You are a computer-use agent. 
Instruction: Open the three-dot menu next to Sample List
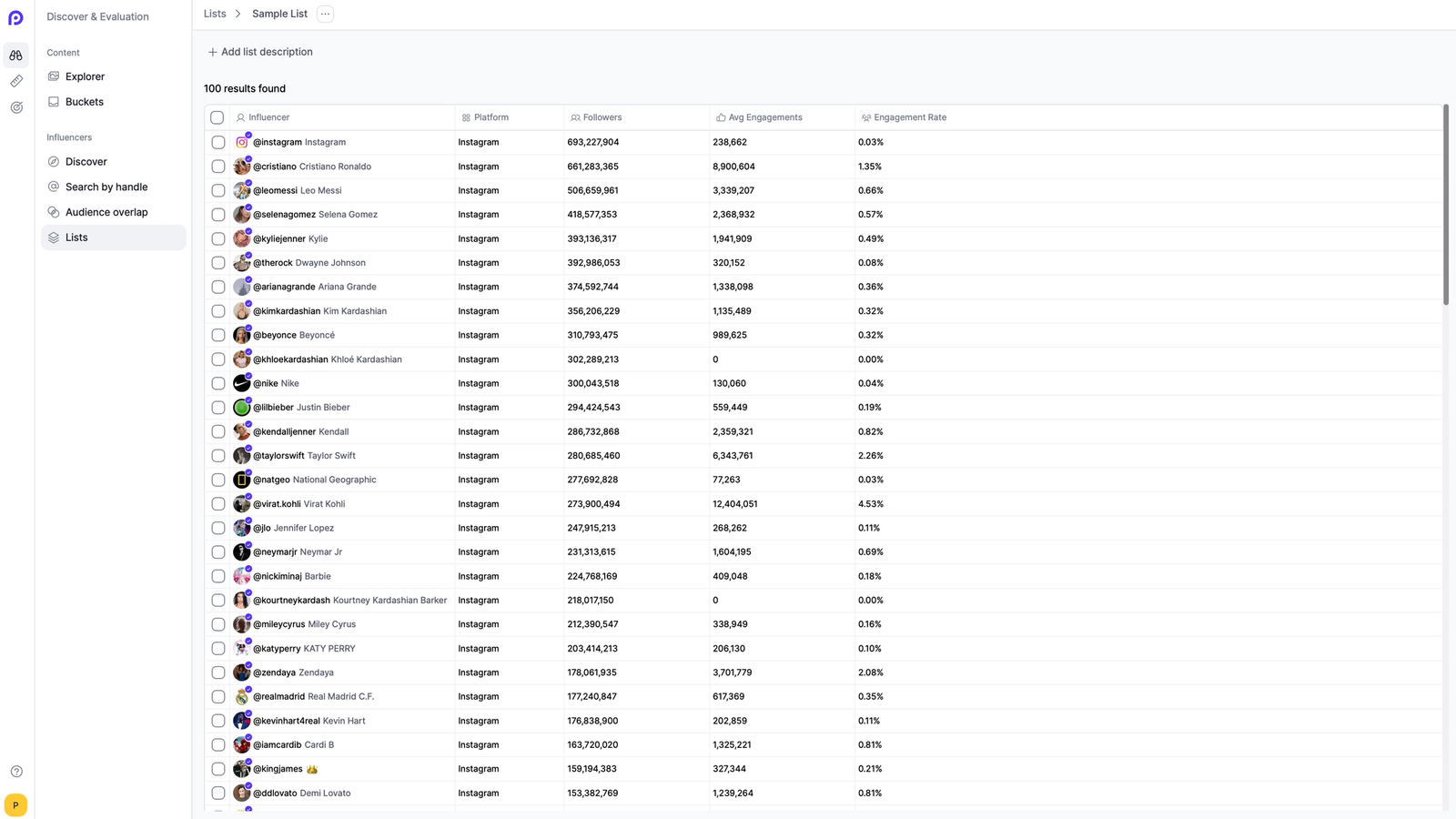[x=325, y=14]
